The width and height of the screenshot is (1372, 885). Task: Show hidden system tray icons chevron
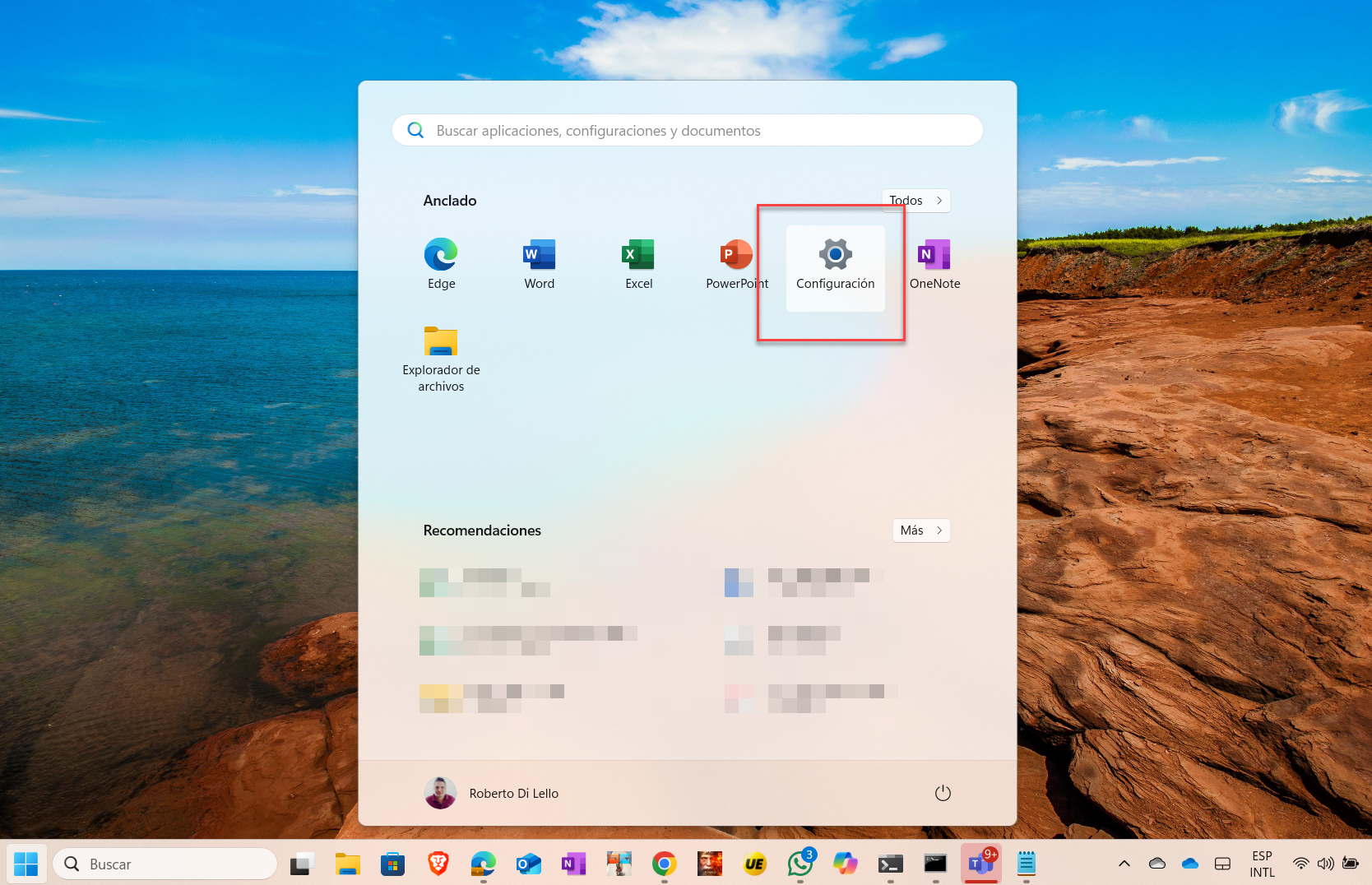(1124, 864)
